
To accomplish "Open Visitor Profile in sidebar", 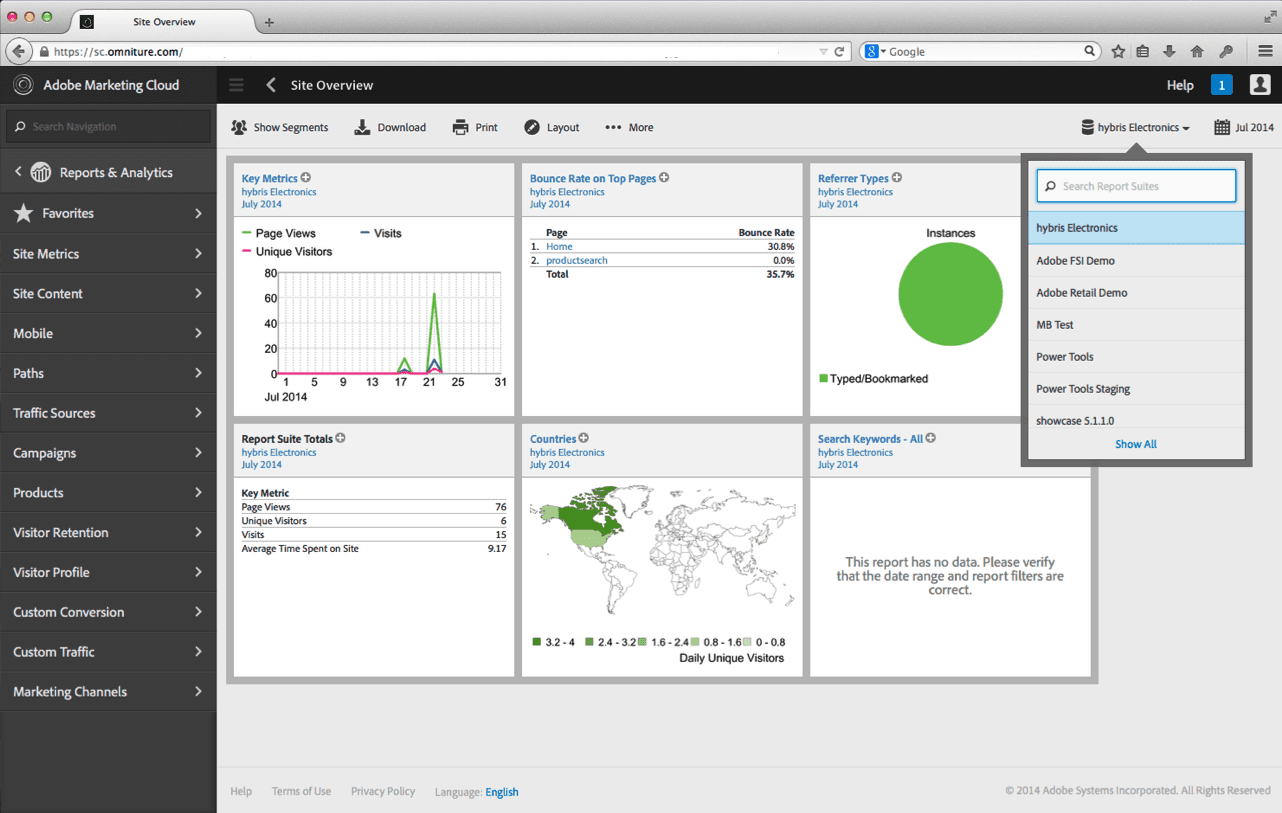I will pyautogui.click(x=108, y=572).
